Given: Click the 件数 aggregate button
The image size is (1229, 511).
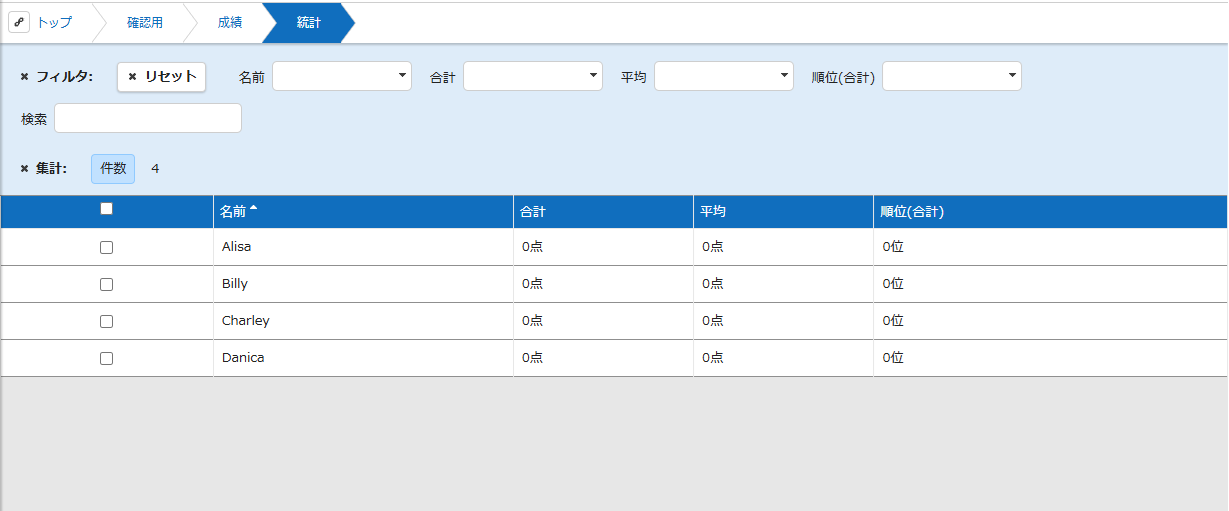Looking at the screenshot, I should pyautogui.click(x=113, y=169).
